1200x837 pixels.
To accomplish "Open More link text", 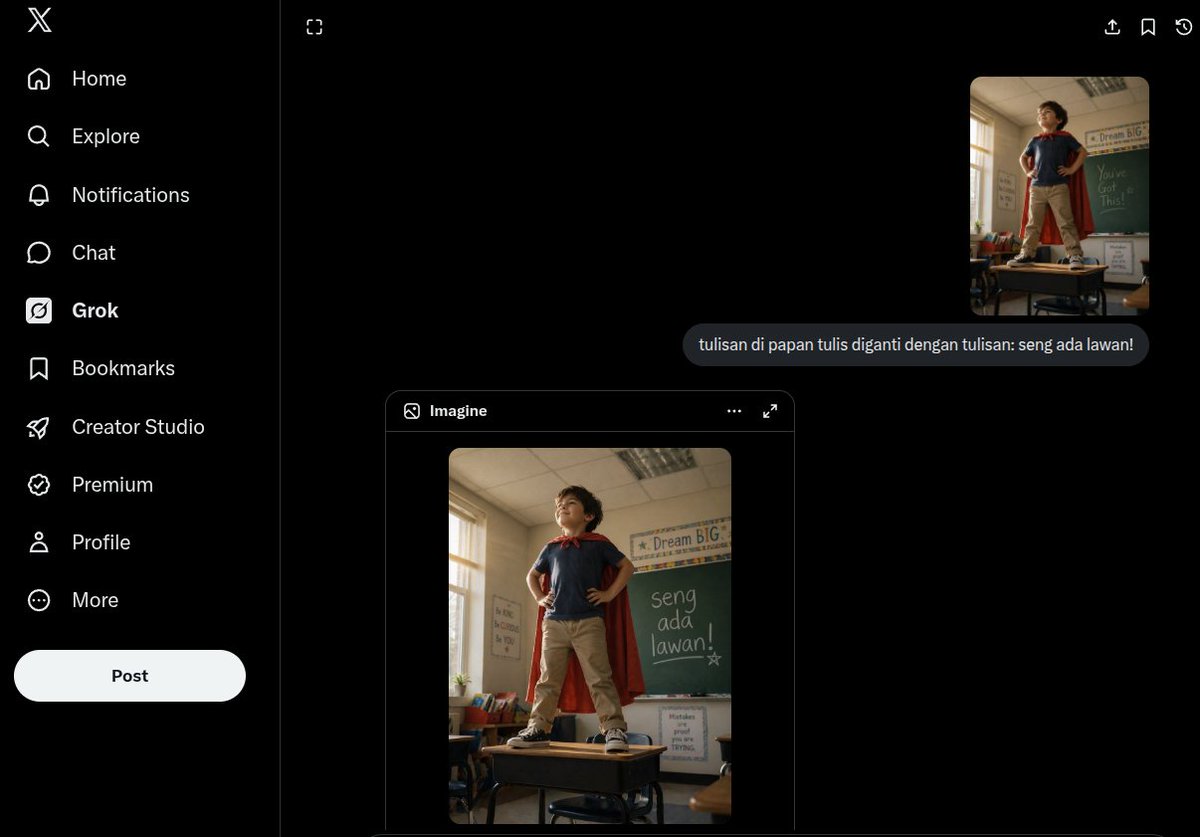I will [95, 601].
